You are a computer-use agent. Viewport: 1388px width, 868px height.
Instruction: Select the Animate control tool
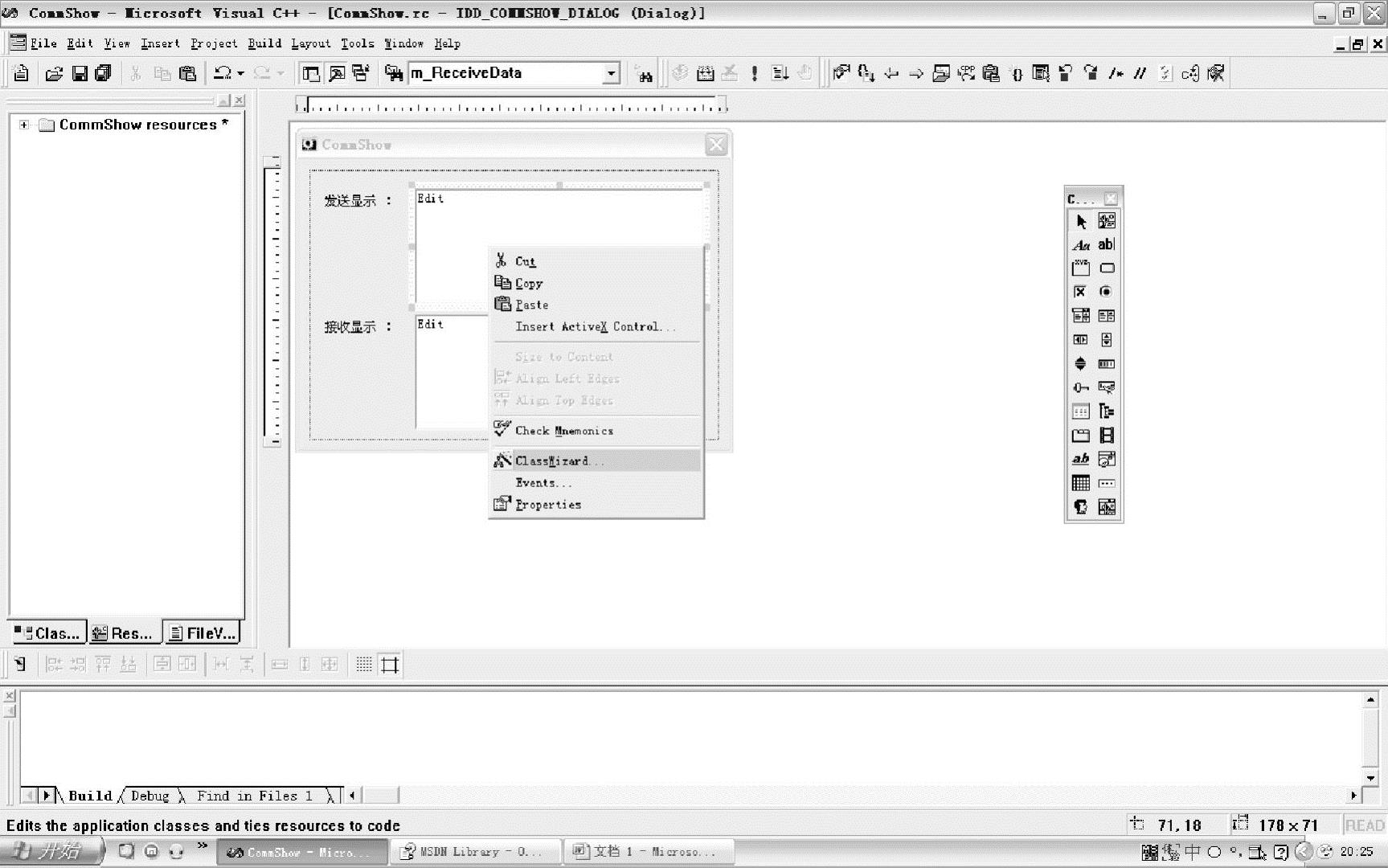(x=1107, y=436)
